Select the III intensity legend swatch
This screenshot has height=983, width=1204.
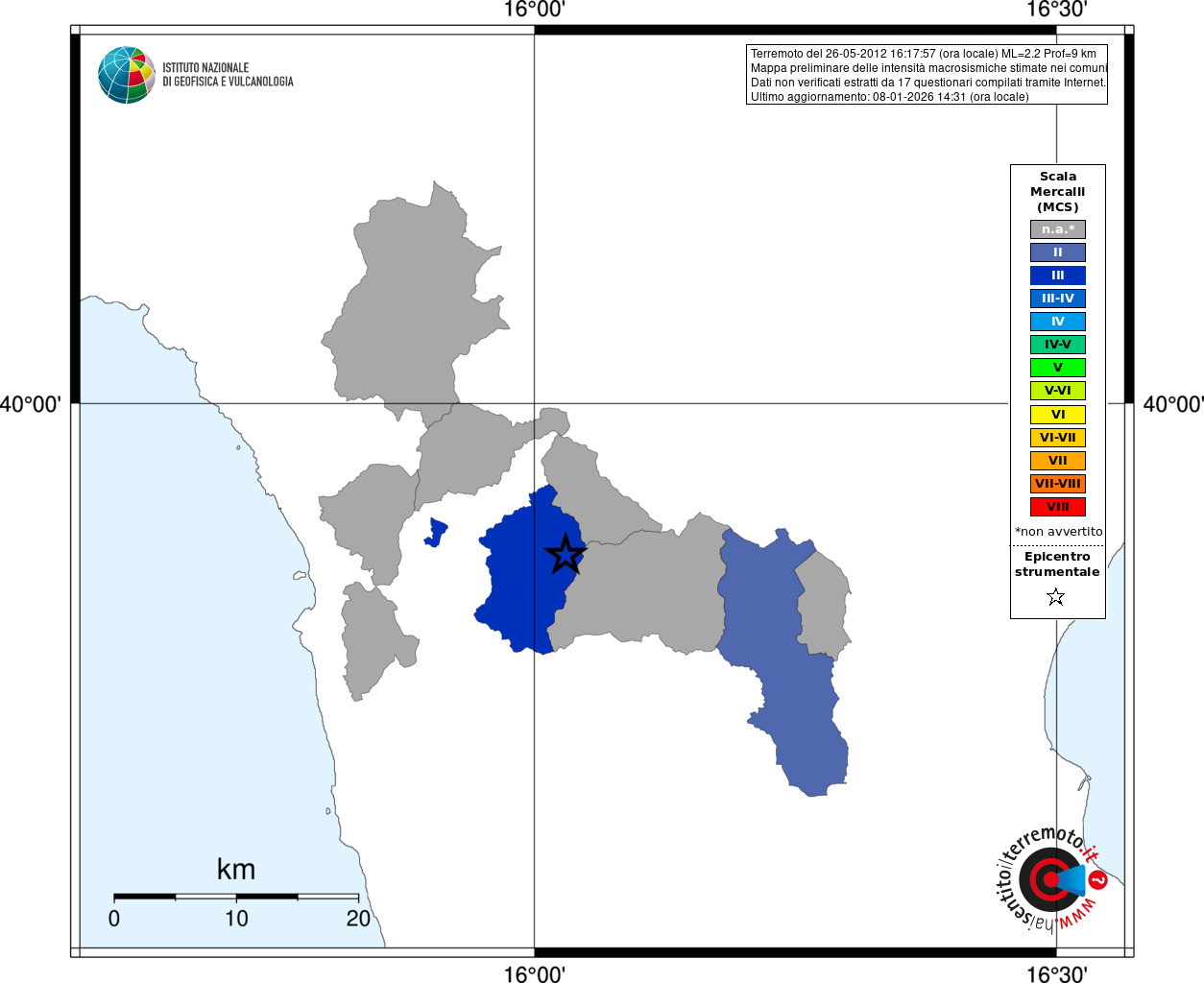pyautogui.click(x=1057, y=276)
